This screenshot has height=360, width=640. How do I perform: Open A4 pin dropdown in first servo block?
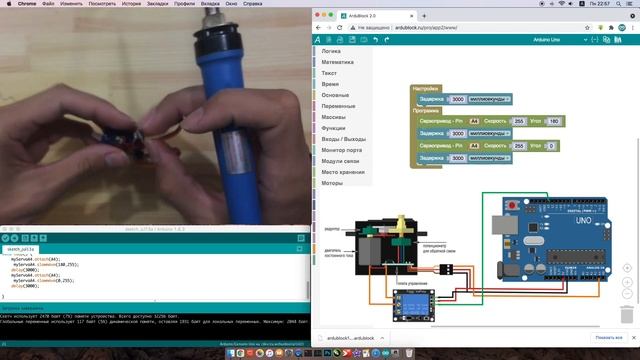coord(474,121)
